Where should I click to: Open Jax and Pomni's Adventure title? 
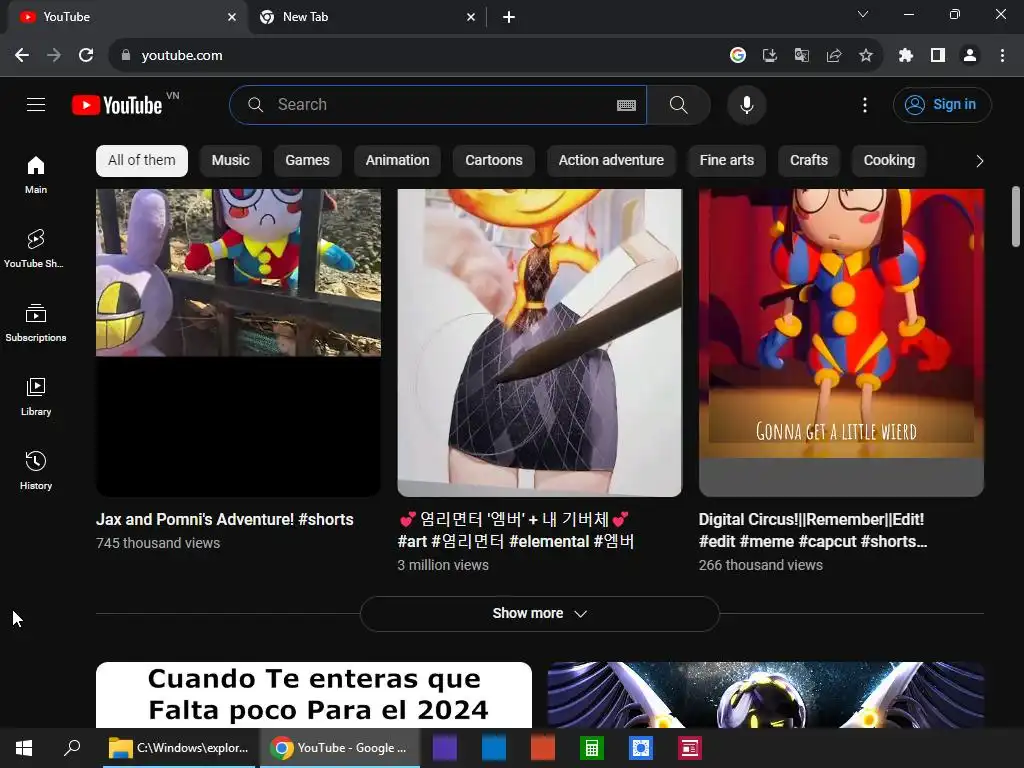[225, 520]
